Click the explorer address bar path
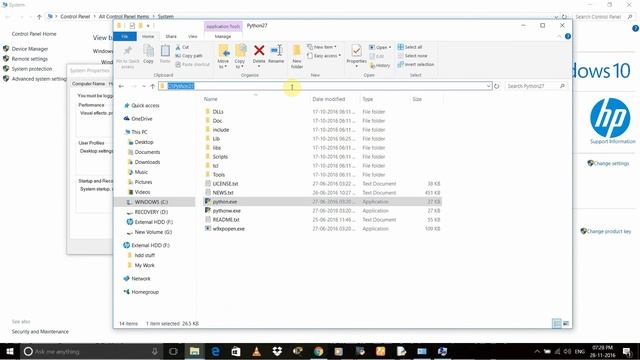 coord(181,86)
